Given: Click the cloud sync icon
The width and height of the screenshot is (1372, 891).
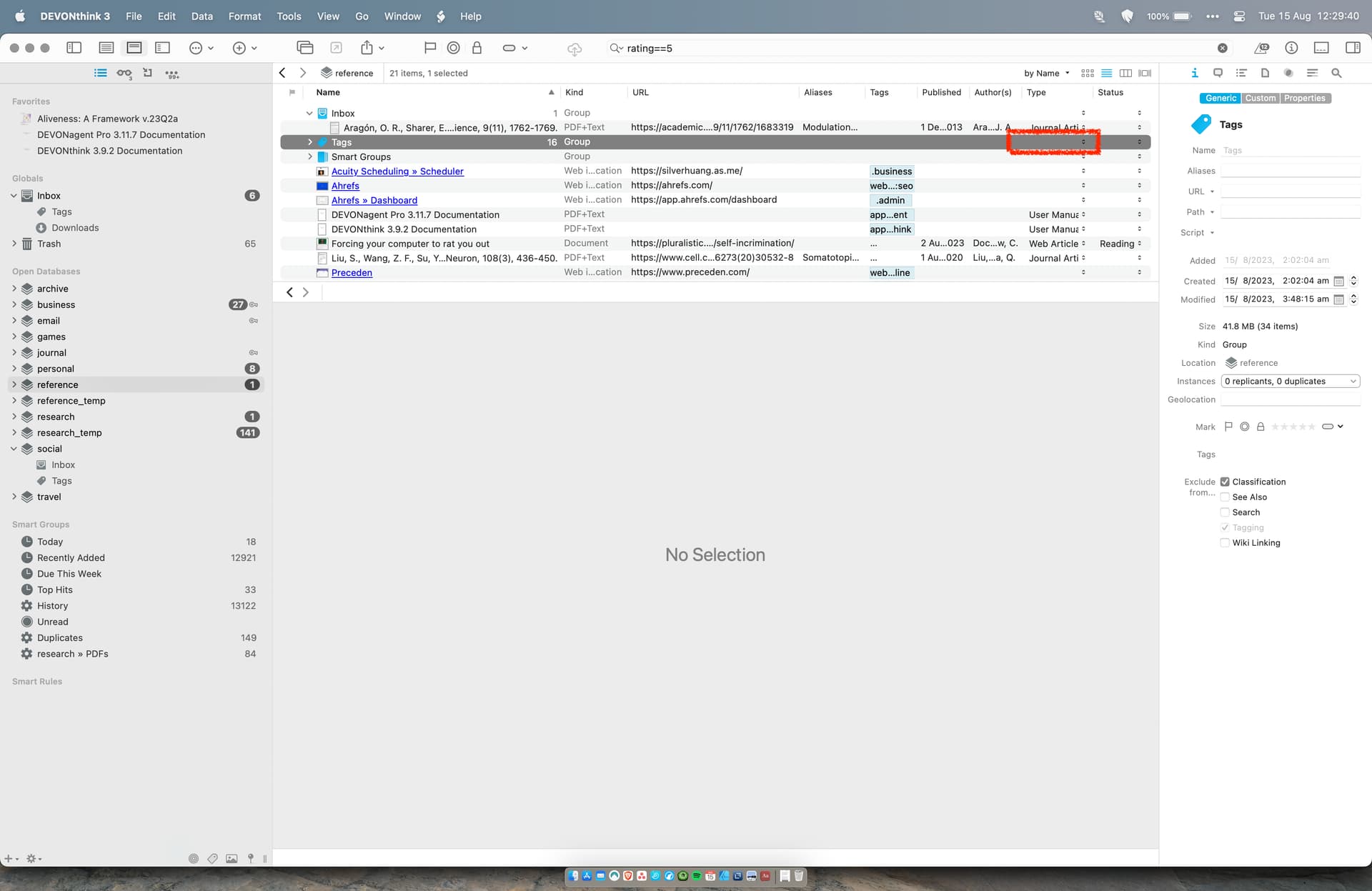Looking at the screenshot, I should (574, 49).
